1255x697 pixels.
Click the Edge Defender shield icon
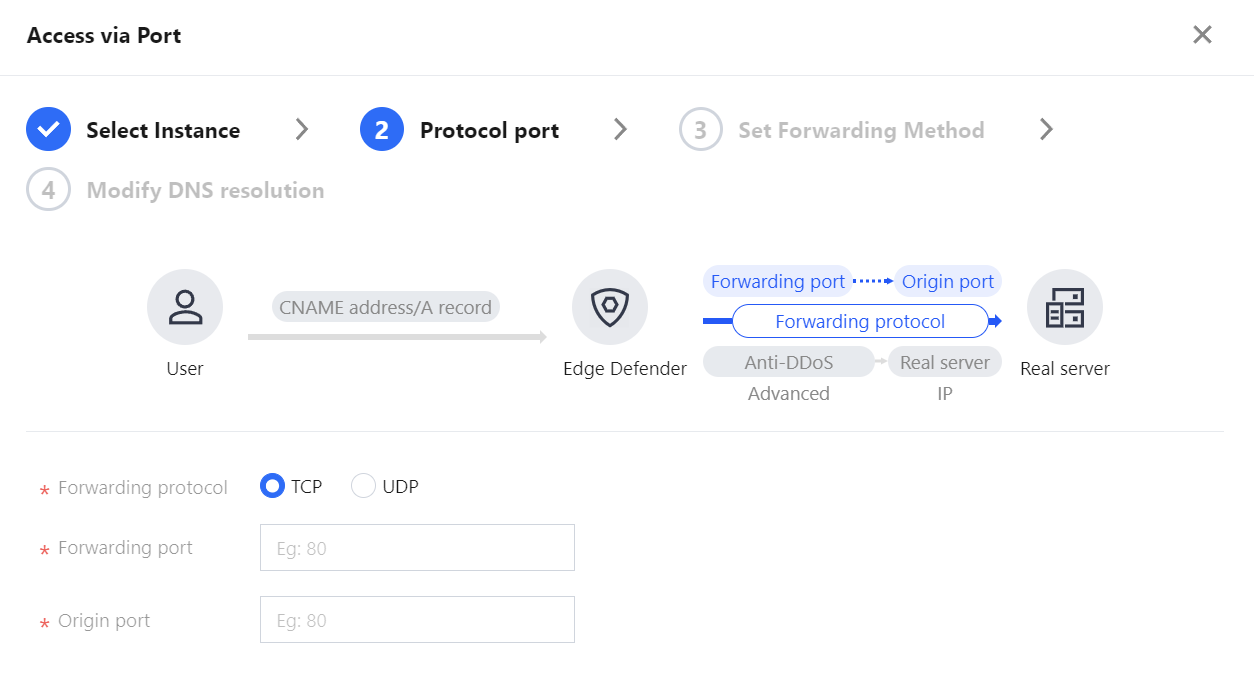point(610,307)
